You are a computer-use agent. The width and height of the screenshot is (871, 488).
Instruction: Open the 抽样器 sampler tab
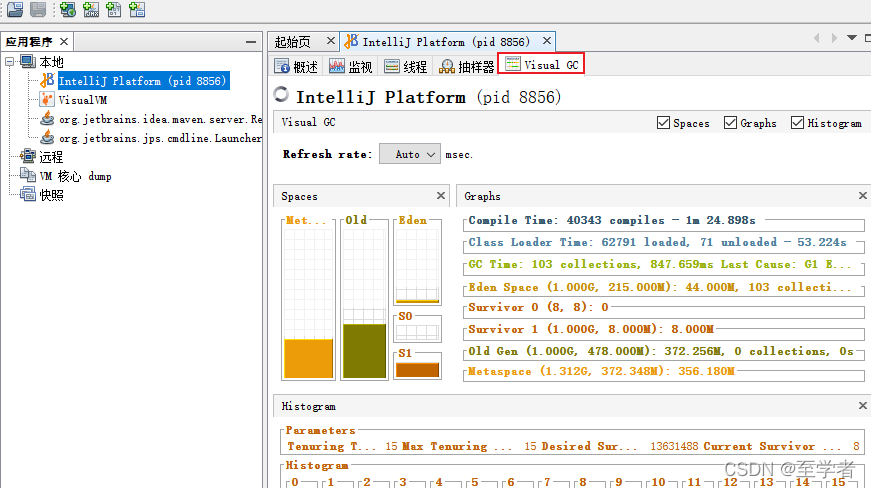click(466, 67)
